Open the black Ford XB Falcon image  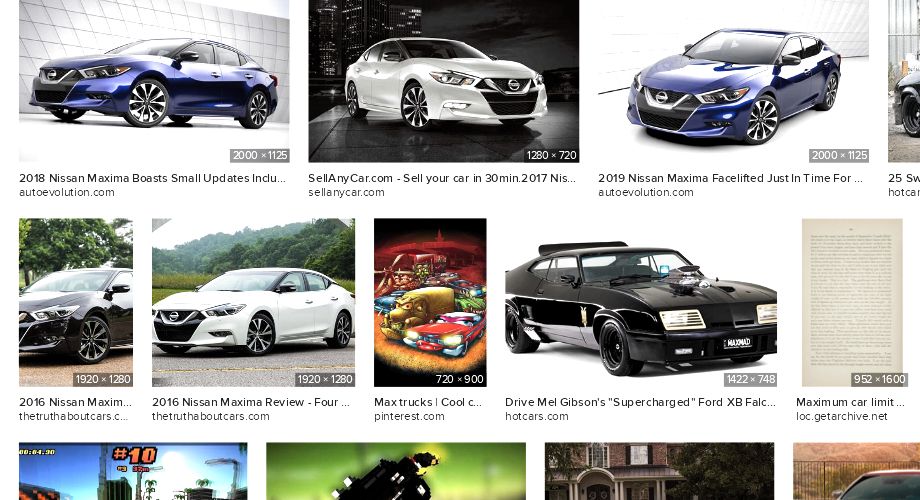click(x=640, y=302)
